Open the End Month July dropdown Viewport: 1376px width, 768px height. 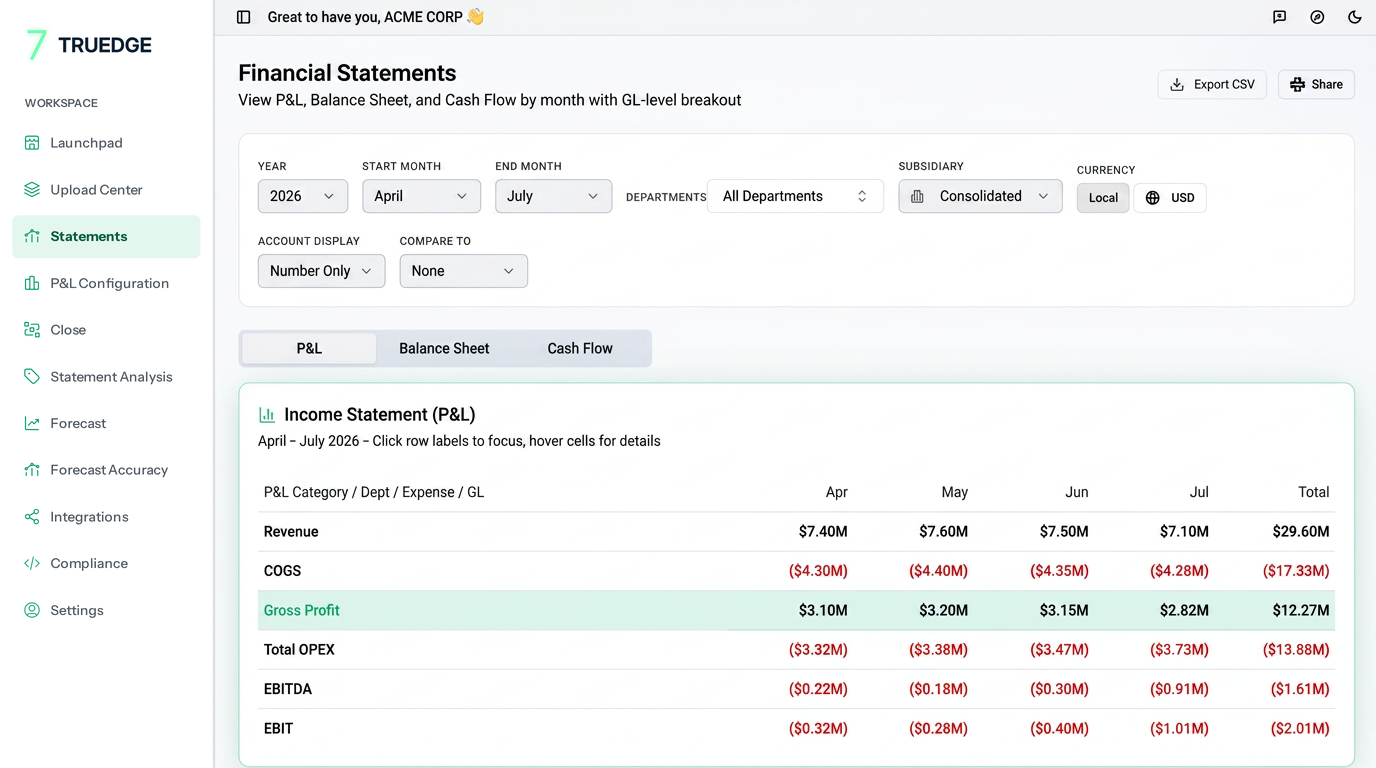coord(553,196)
